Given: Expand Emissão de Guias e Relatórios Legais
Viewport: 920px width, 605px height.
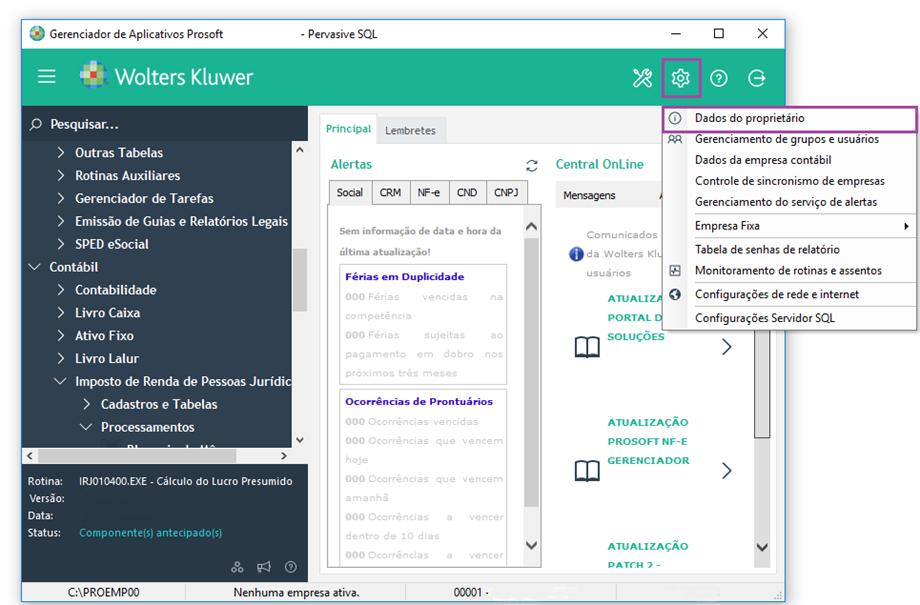Looking at the screenshot, I should [61, 221].
